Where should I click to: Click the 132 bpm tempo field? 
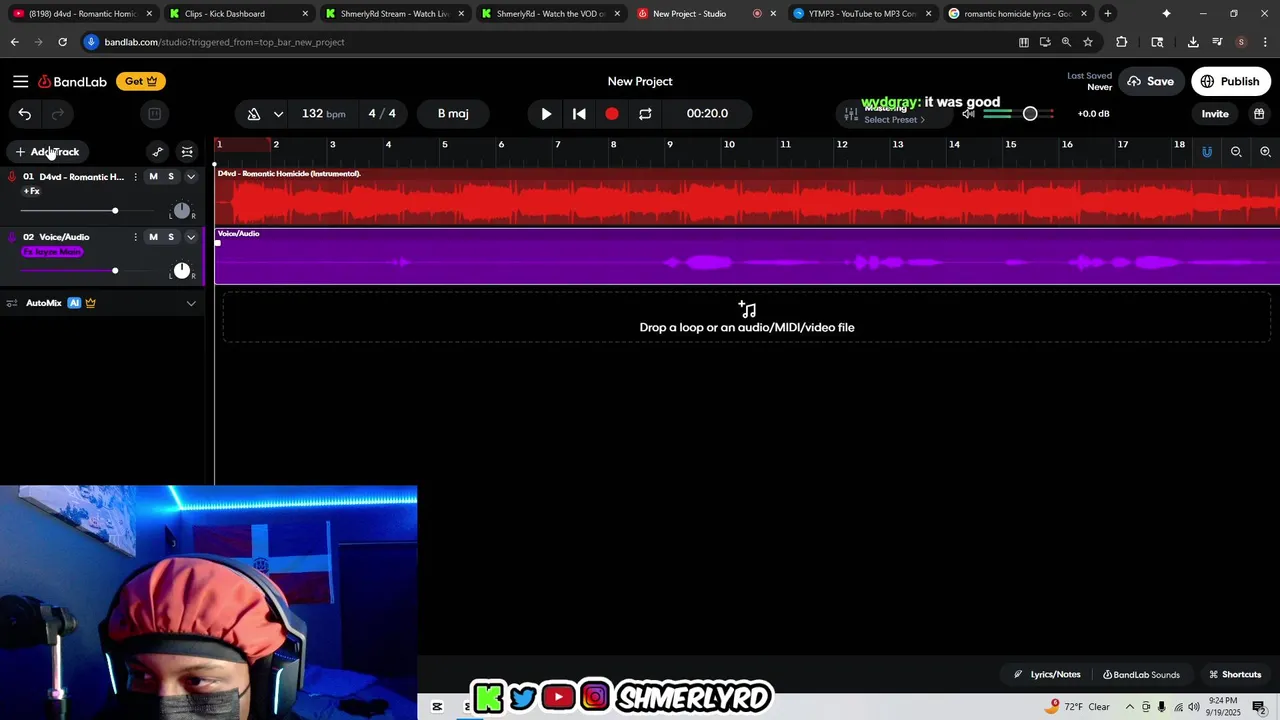(323, 114)
